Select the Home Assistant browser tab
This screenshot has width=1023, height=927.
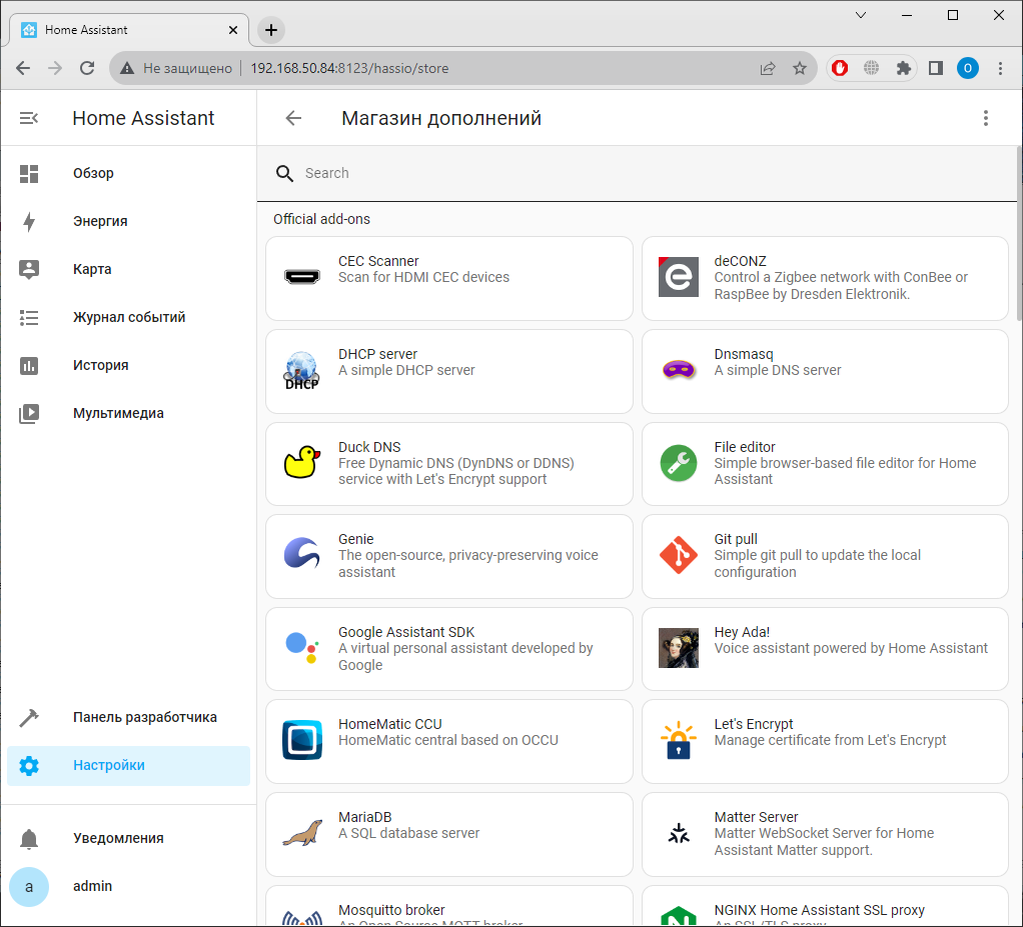(x=129, y=30)
